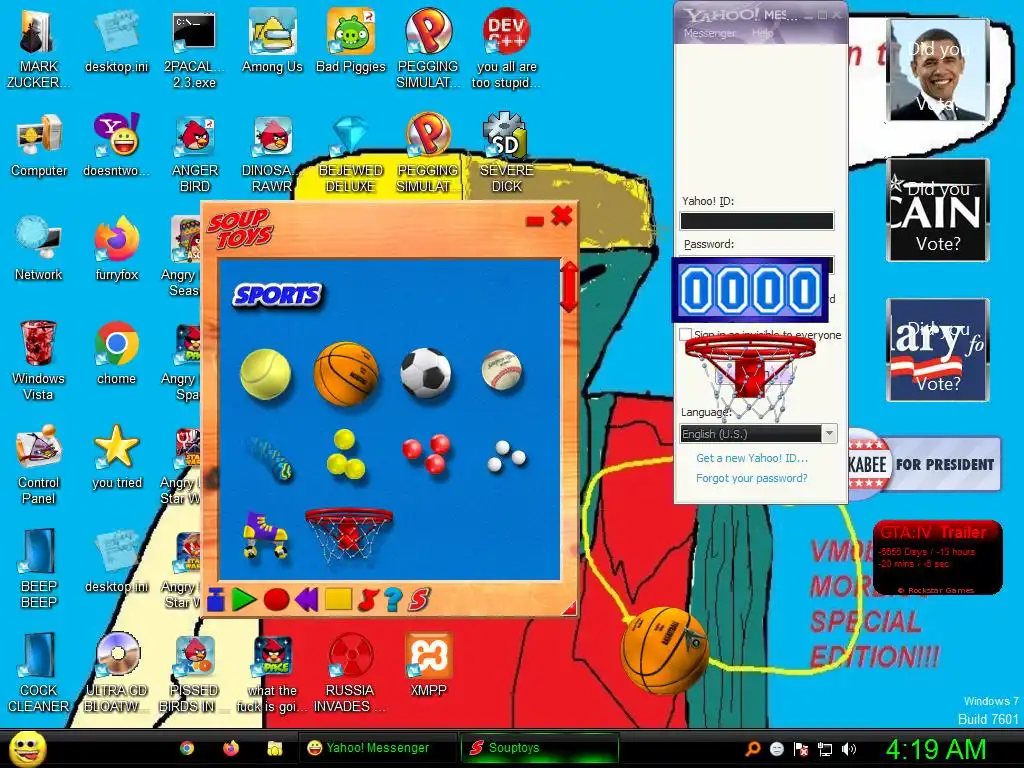Click the Sports category heading
This screenshot has width=1024, height=768.
278,295
